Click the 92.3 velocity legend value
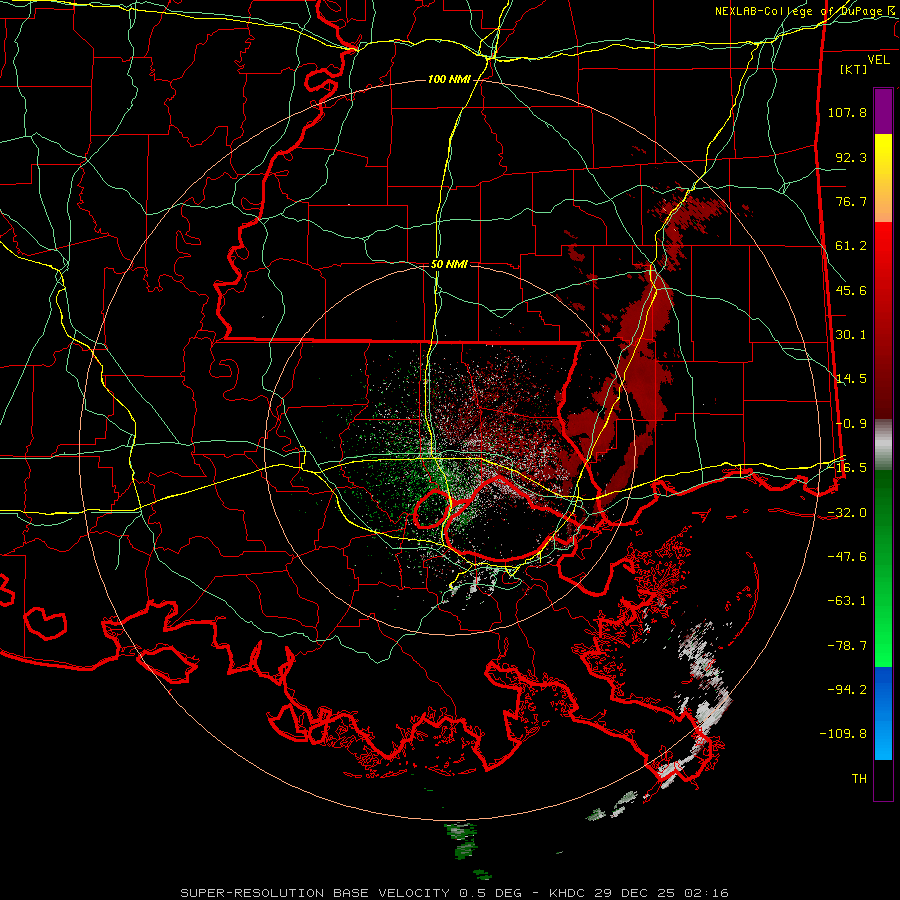The height and width of the screenshot is (900, 900). [x=851, y=157]
